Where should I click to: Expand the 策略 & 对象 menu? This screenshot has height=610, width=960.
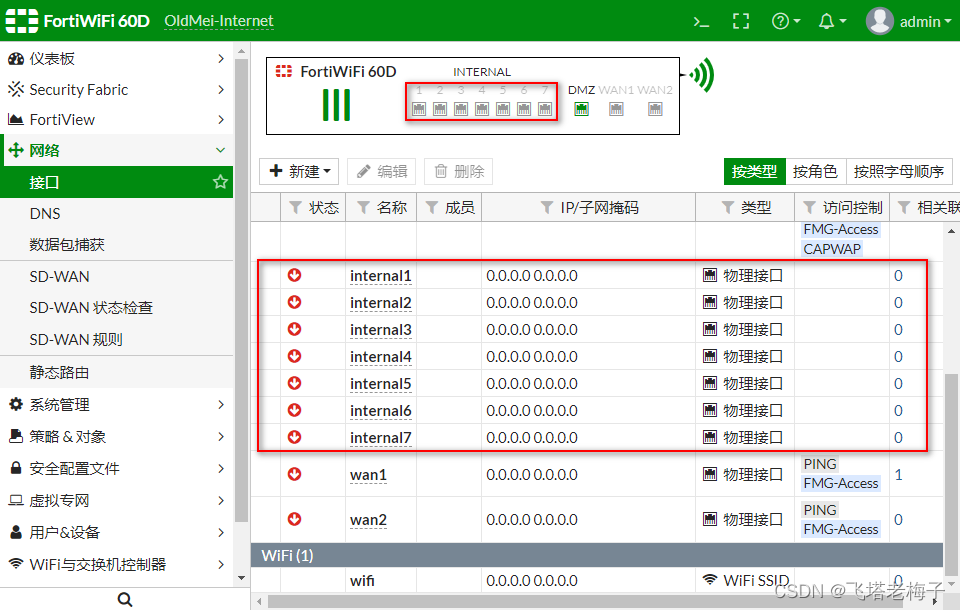tap(116, 437)
